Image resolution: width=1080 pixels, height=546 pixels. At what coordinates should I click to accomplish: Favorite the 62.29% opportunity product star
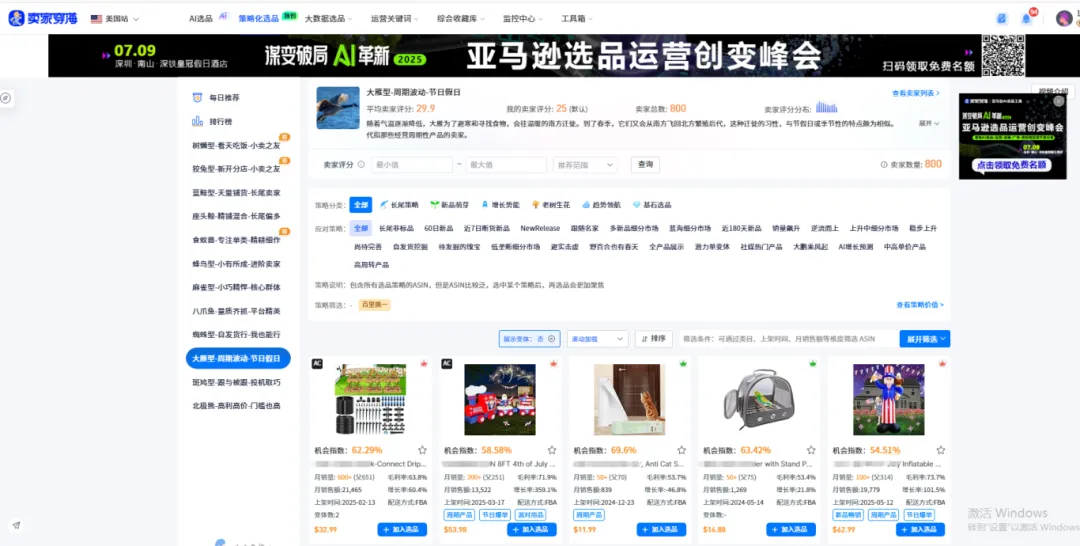[x=422, y=450]
